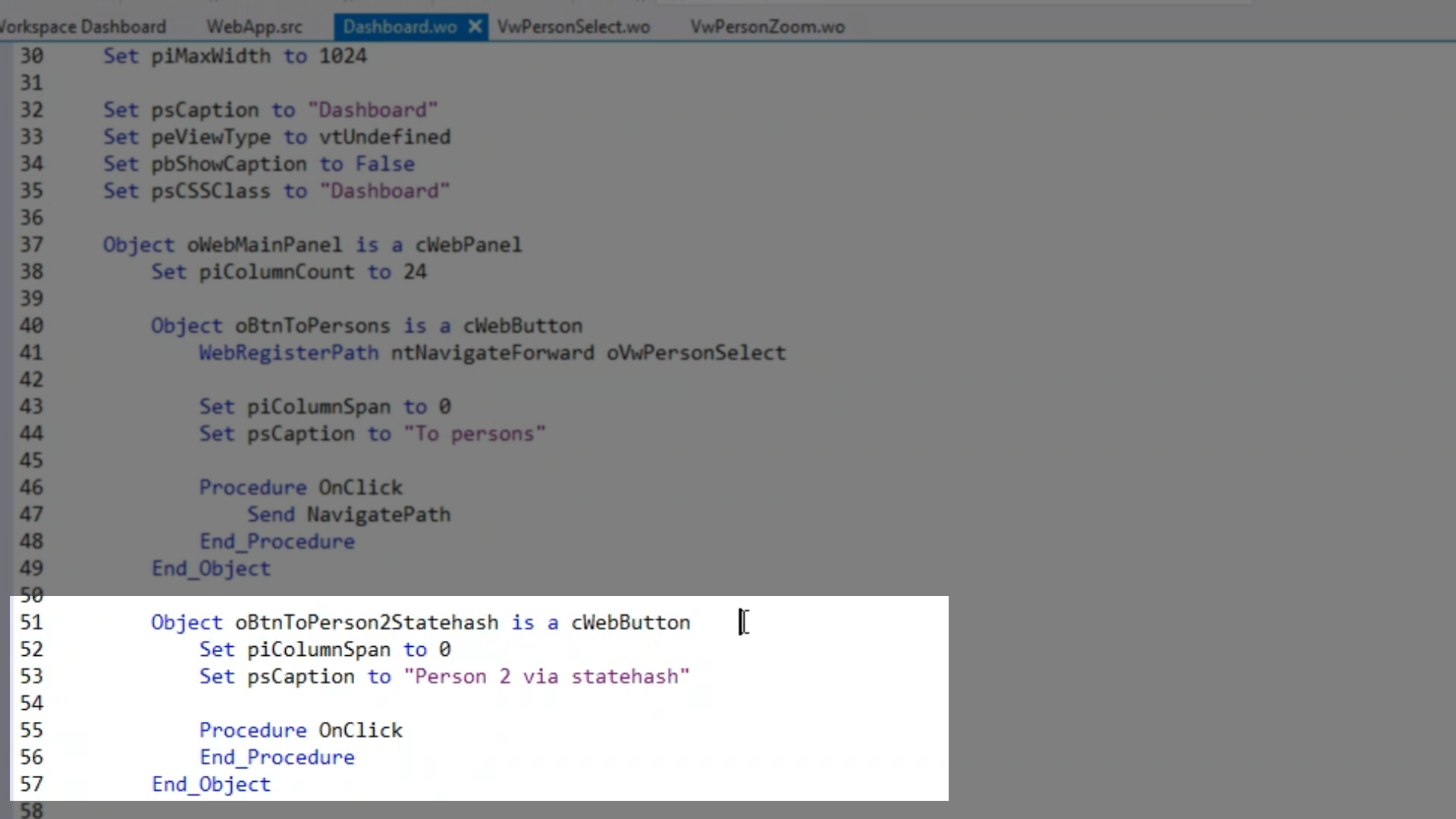The image size is (1456, 819).
Task: Click line number 37 in gutter
Action: click(31, 245)
